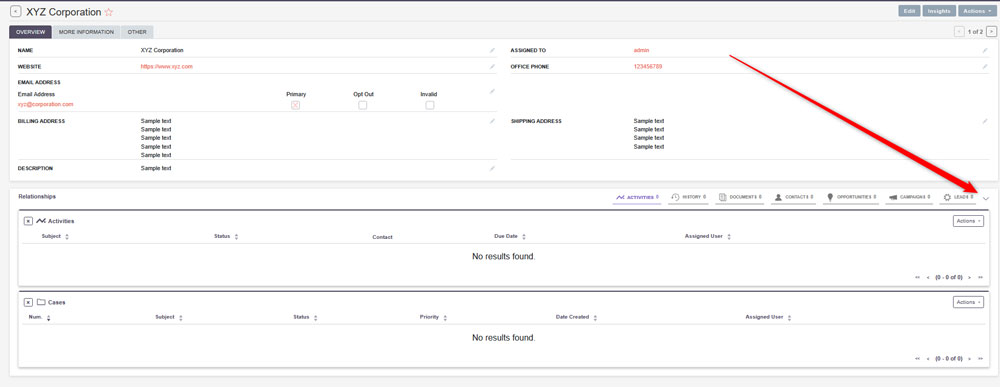Expand relationships list chevron
Screen dimensions: 1000x387
986,199
